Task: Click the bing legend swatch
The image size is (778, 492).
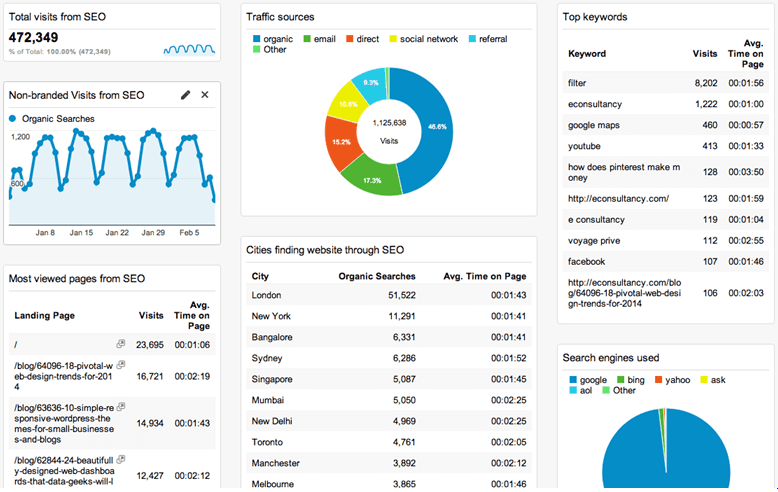Action: [x=621, y=379]
